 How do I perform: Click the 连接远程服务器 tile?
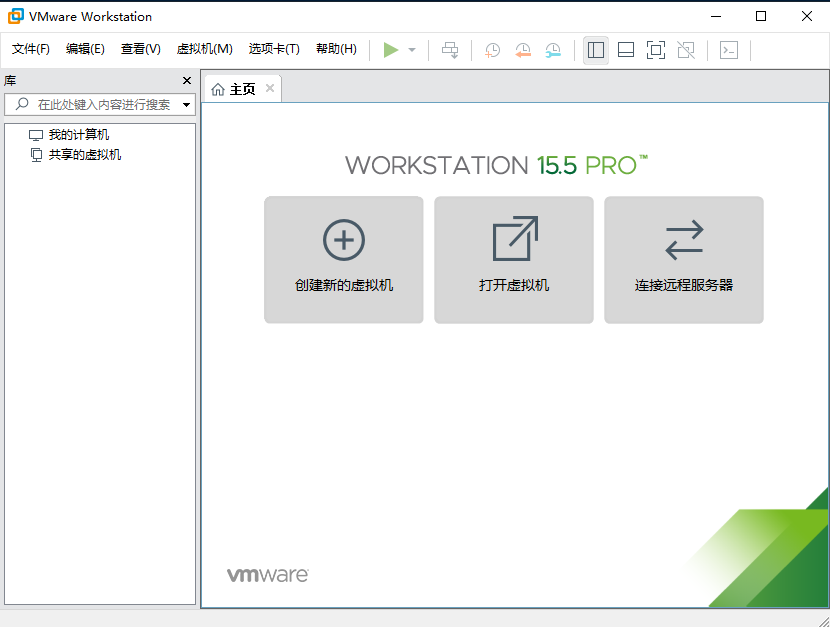(x=683, y=260)
